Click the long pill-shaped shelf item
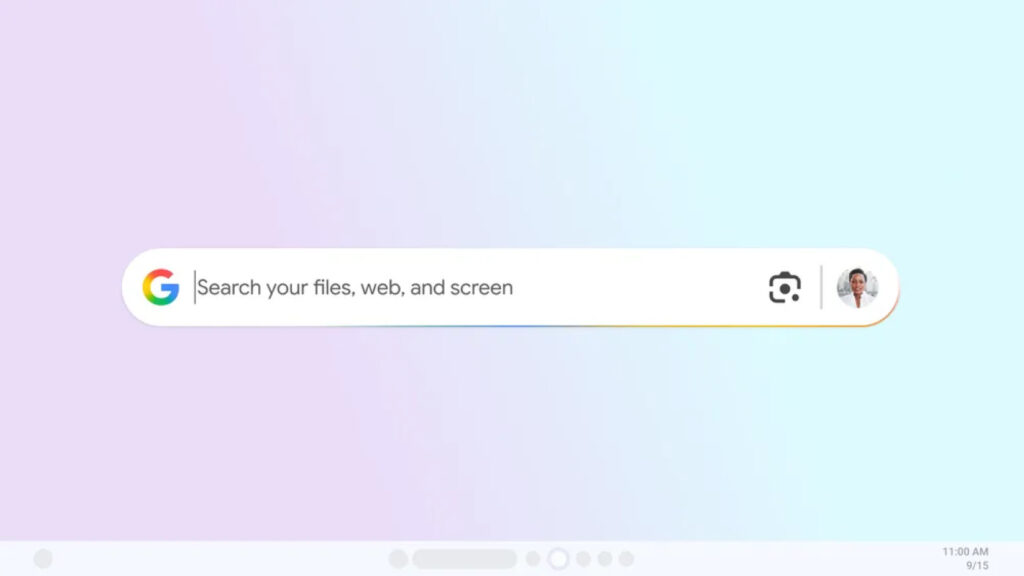Viewport: 1024px width, 576px height. (x=464, y=559)
